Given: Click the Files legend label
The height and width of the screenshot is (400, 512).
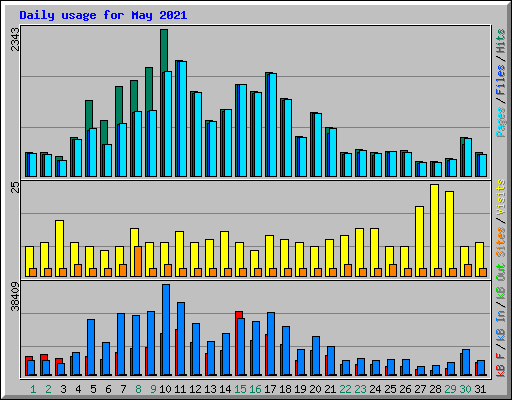Looking at the screenshot, I should tap(501, 80).
